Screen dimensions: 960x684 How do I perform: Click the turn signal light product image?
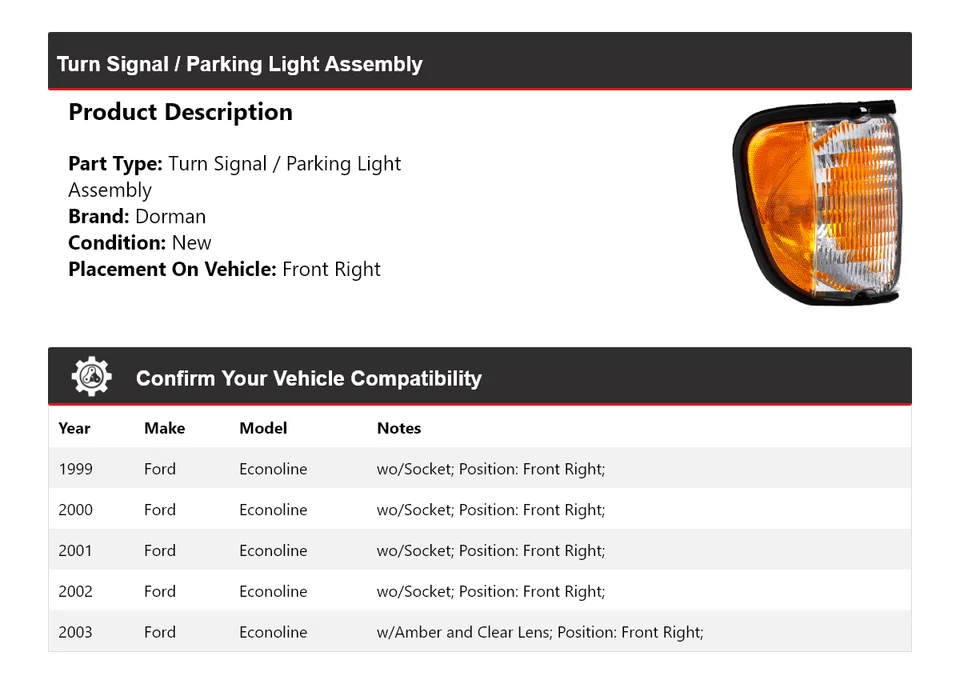tap(816, 202)
